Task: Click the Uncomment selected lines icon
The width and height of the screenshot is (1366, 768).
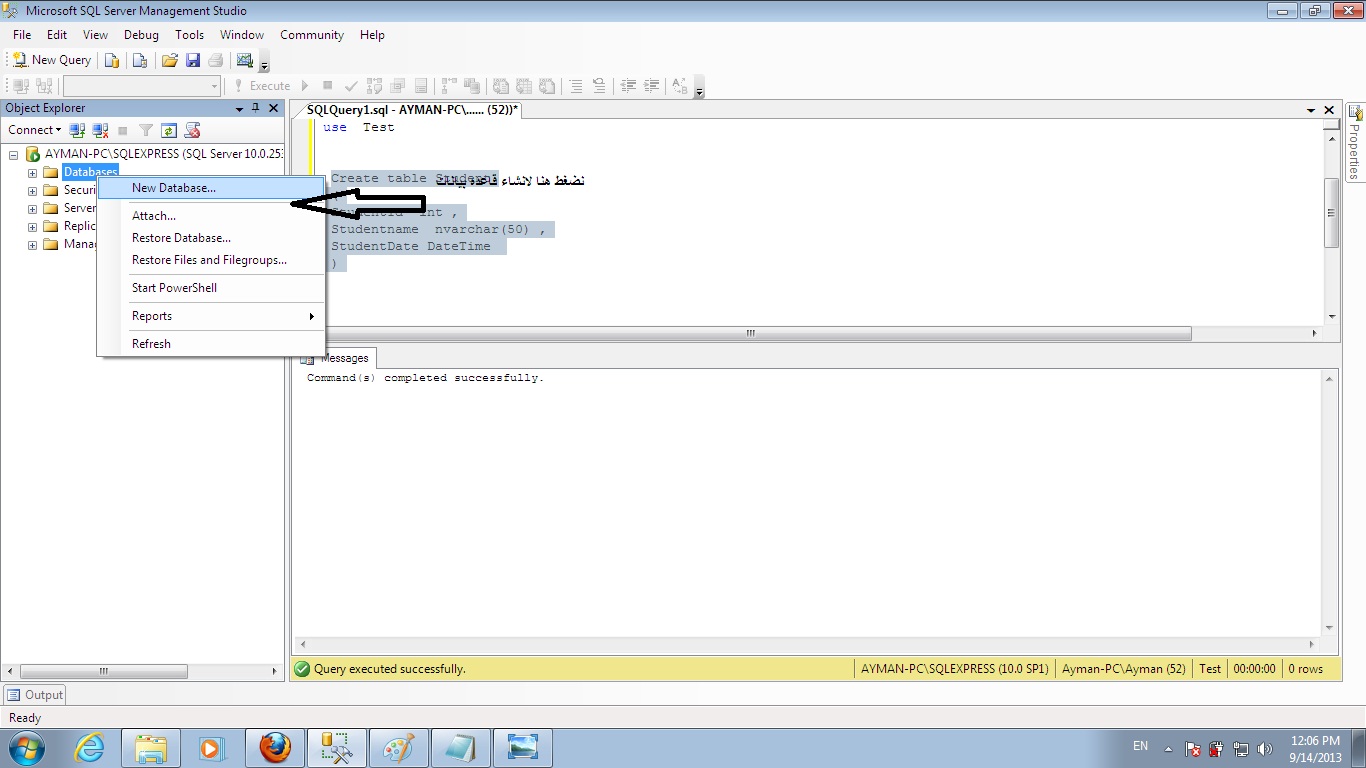Action: tap(599, 86)
